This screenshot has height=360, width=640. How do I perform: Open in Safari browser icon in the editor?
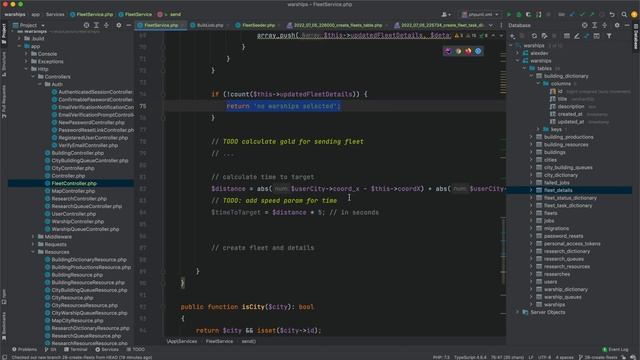[x=478, y=51]
